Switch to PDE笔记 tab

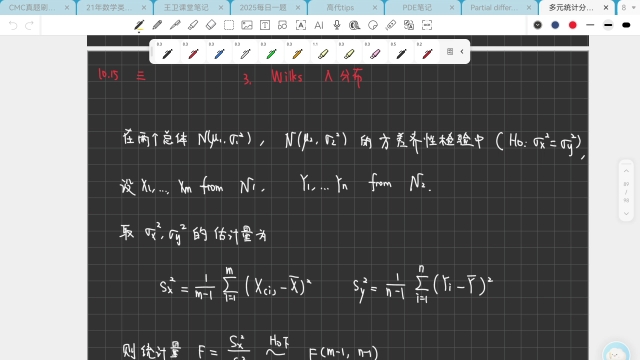click(x=417, y=7)
